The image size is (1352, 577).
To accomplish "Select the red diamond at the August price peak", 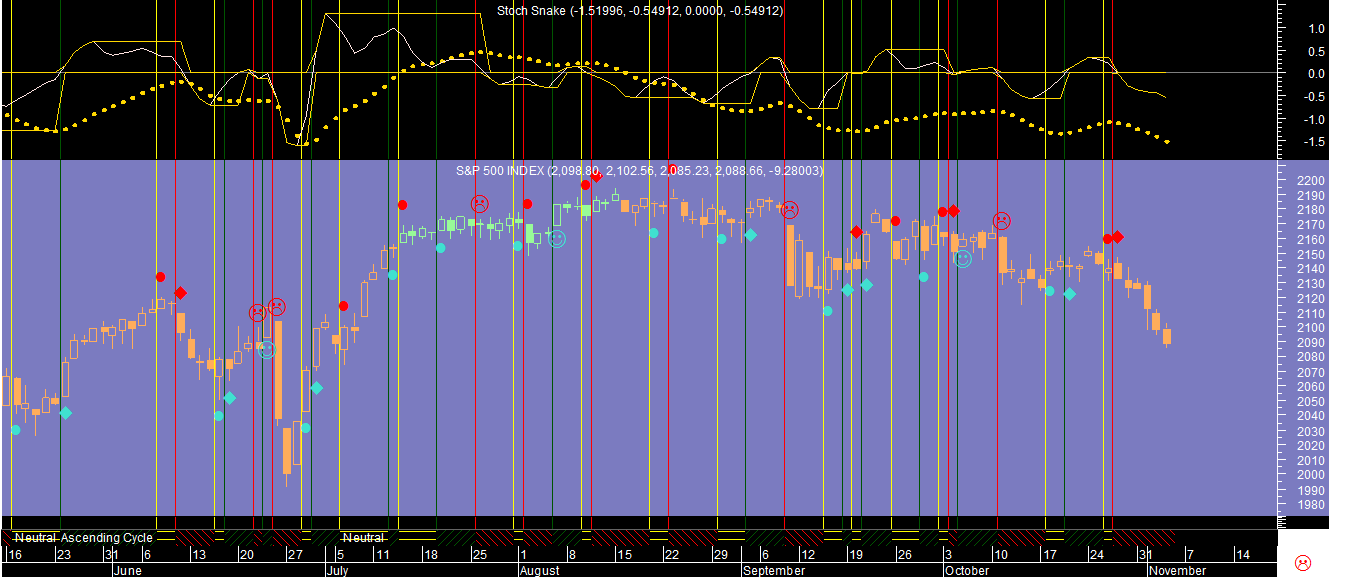I will [597, 177].
